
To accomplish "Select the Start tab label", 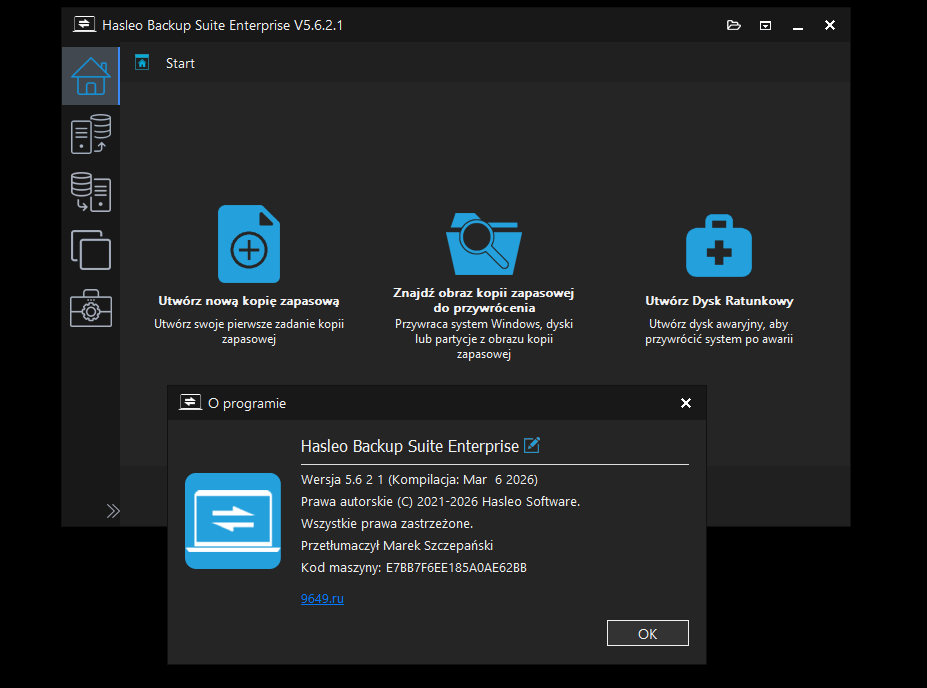I will [180, 63].
